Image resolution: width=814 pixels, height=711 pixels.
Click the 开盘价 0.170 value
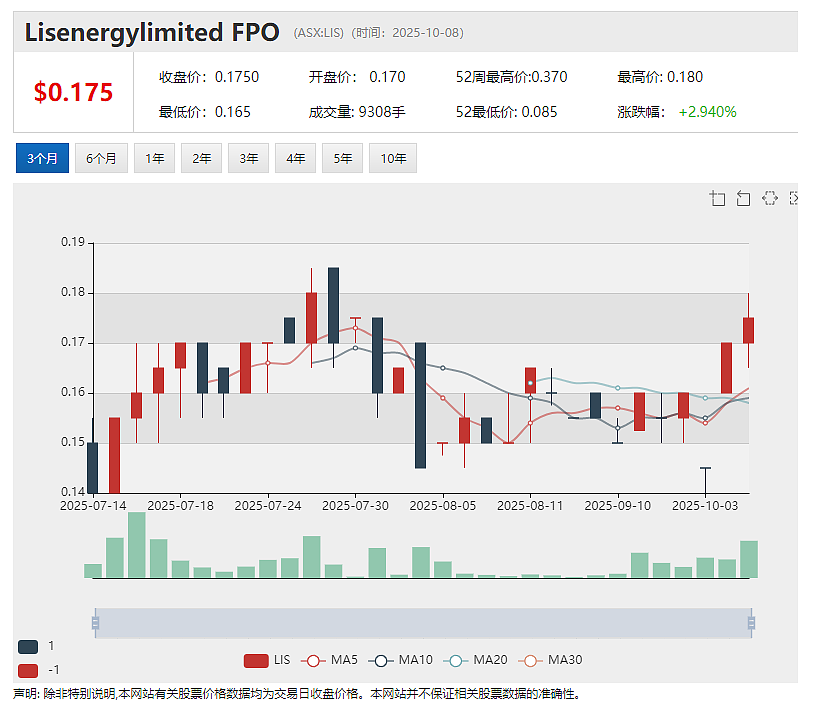tap(387, 77)
